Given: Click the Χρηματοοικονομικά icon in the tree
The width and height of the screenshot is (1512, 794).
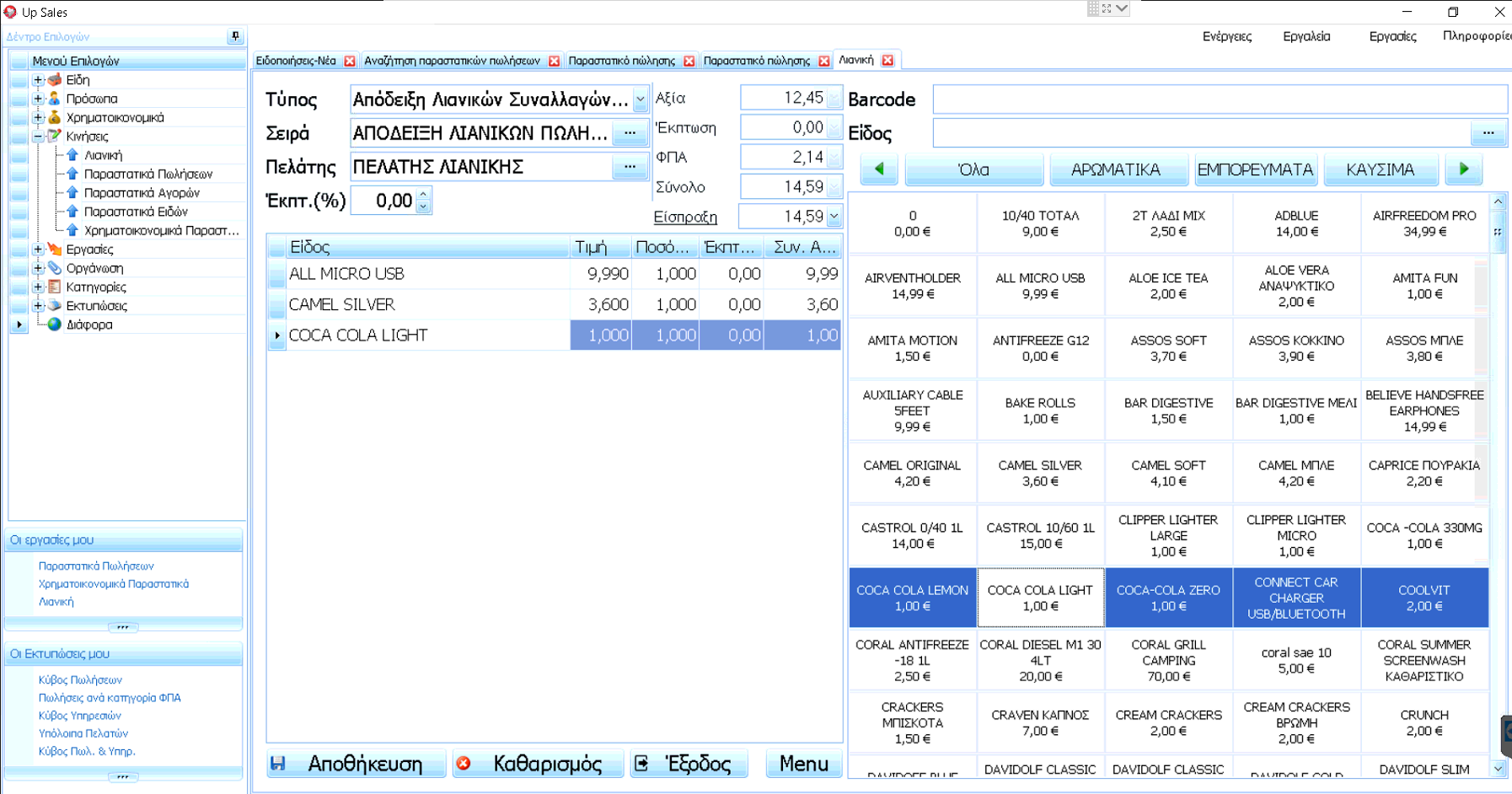Looking at the screenshot, I should [55, 117].
